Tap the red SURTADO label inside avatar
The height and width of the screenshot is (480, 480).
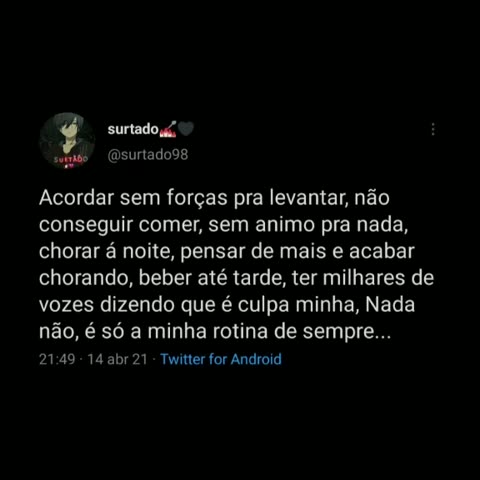tap(70, 159)
